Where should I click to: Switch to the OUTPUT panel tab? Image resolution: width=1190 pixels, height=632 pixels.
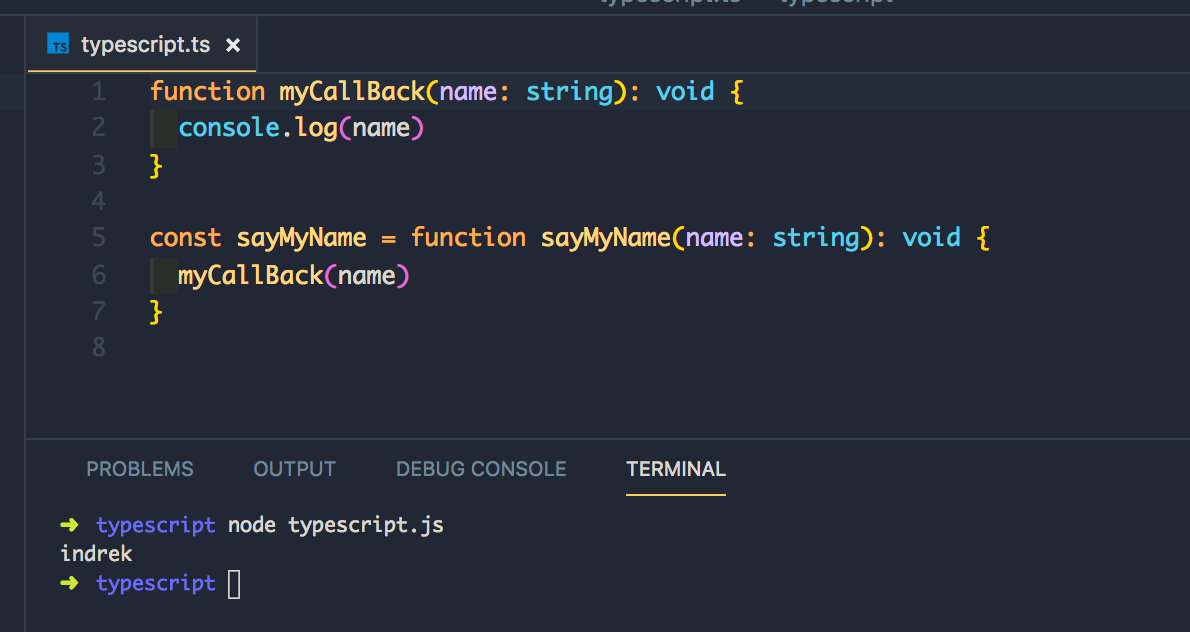click(x=294, y=469)
